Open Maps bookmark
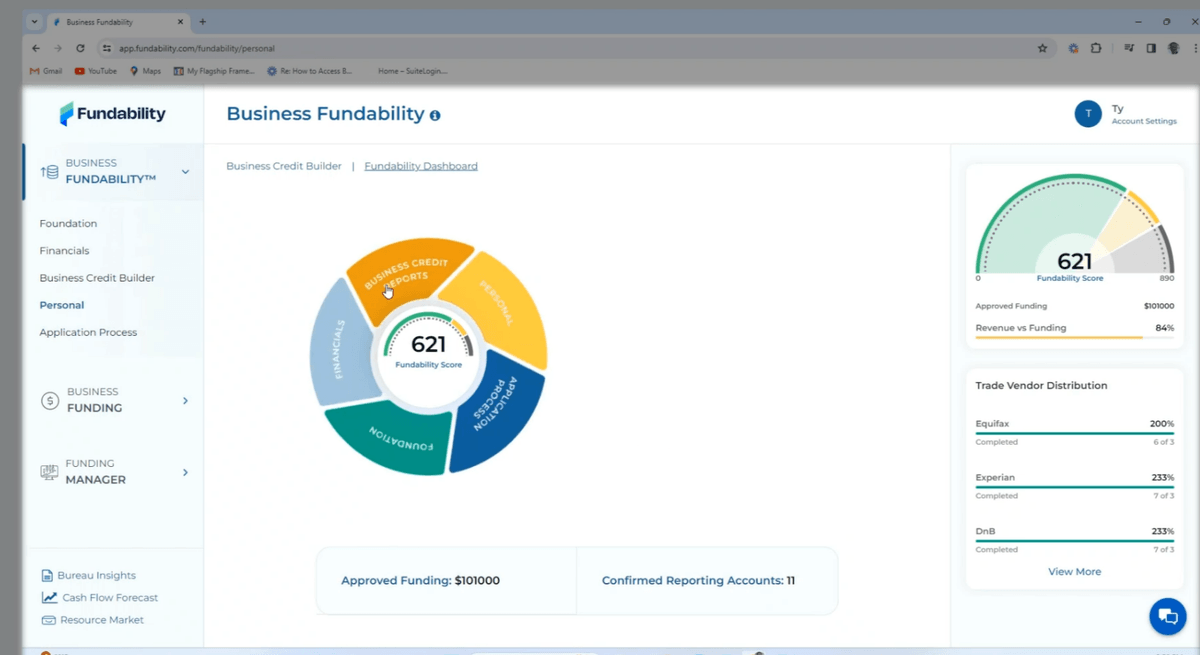Screen dimensions: 1200x655 tap(145, 71)
